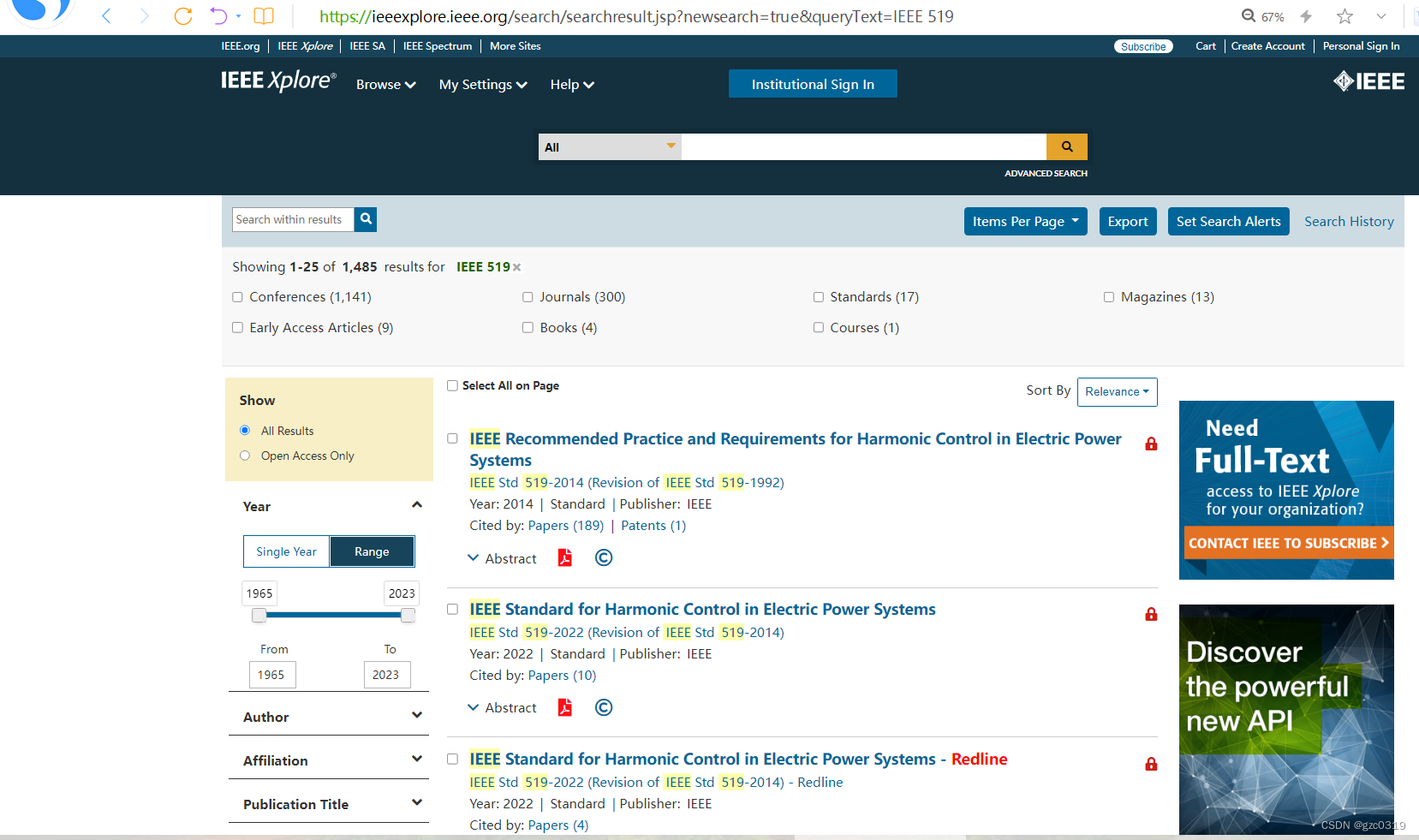
Task: Open IEEE SA in the top bar
Action: click(x=367, y=46)
